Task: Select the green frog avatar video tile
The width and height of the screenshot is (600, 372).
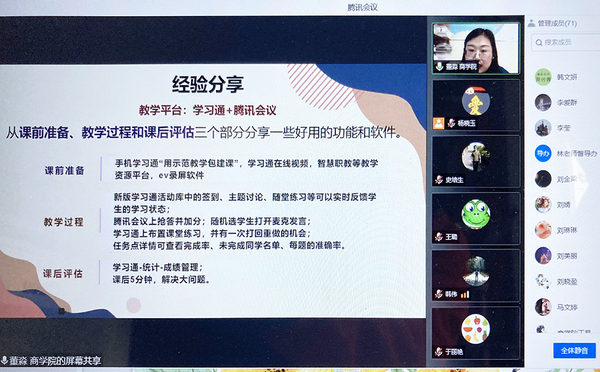Action: [x=476, y=218]
